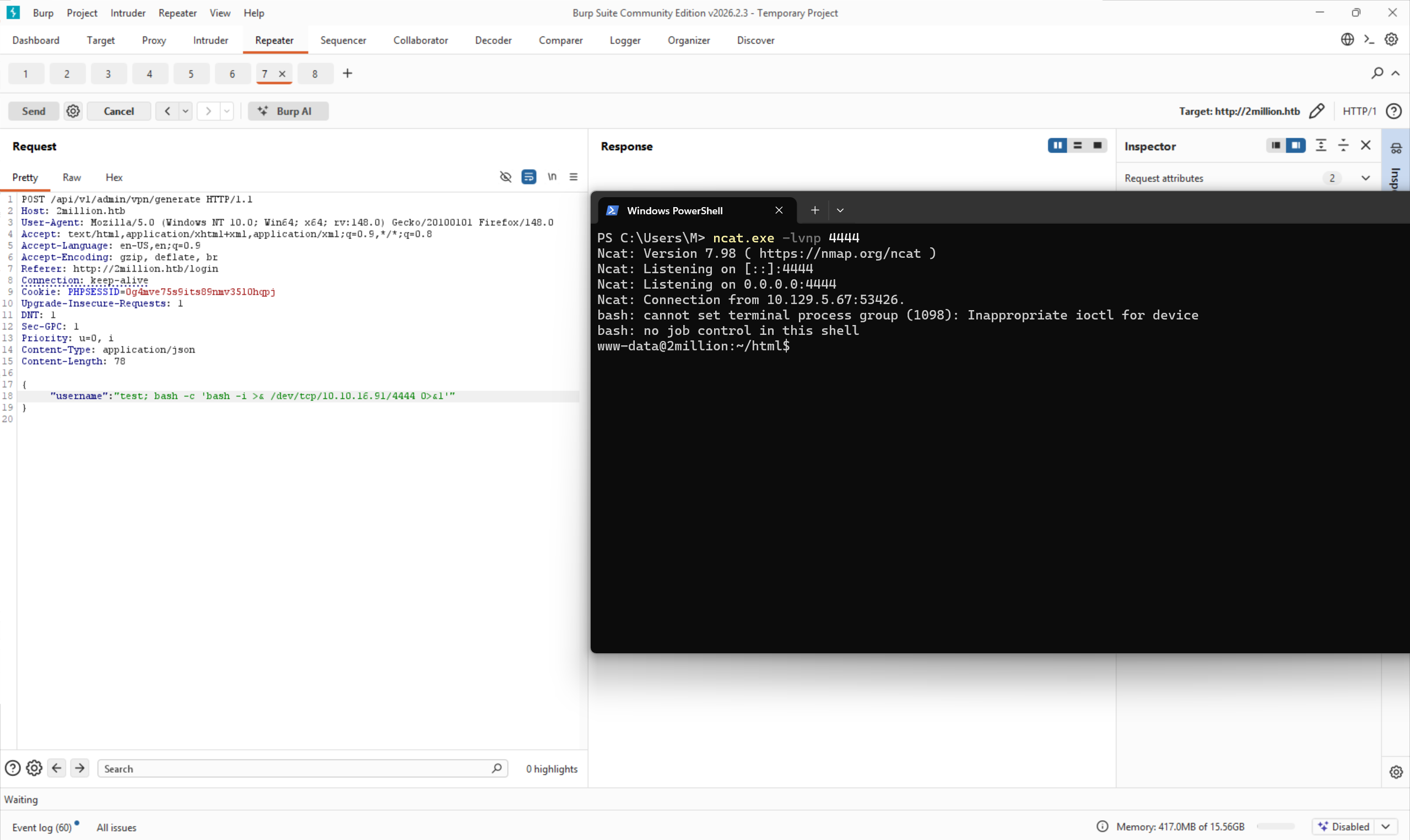
Task: Expand the Request attributes section in Inspector
Action: pos(1366,178)
